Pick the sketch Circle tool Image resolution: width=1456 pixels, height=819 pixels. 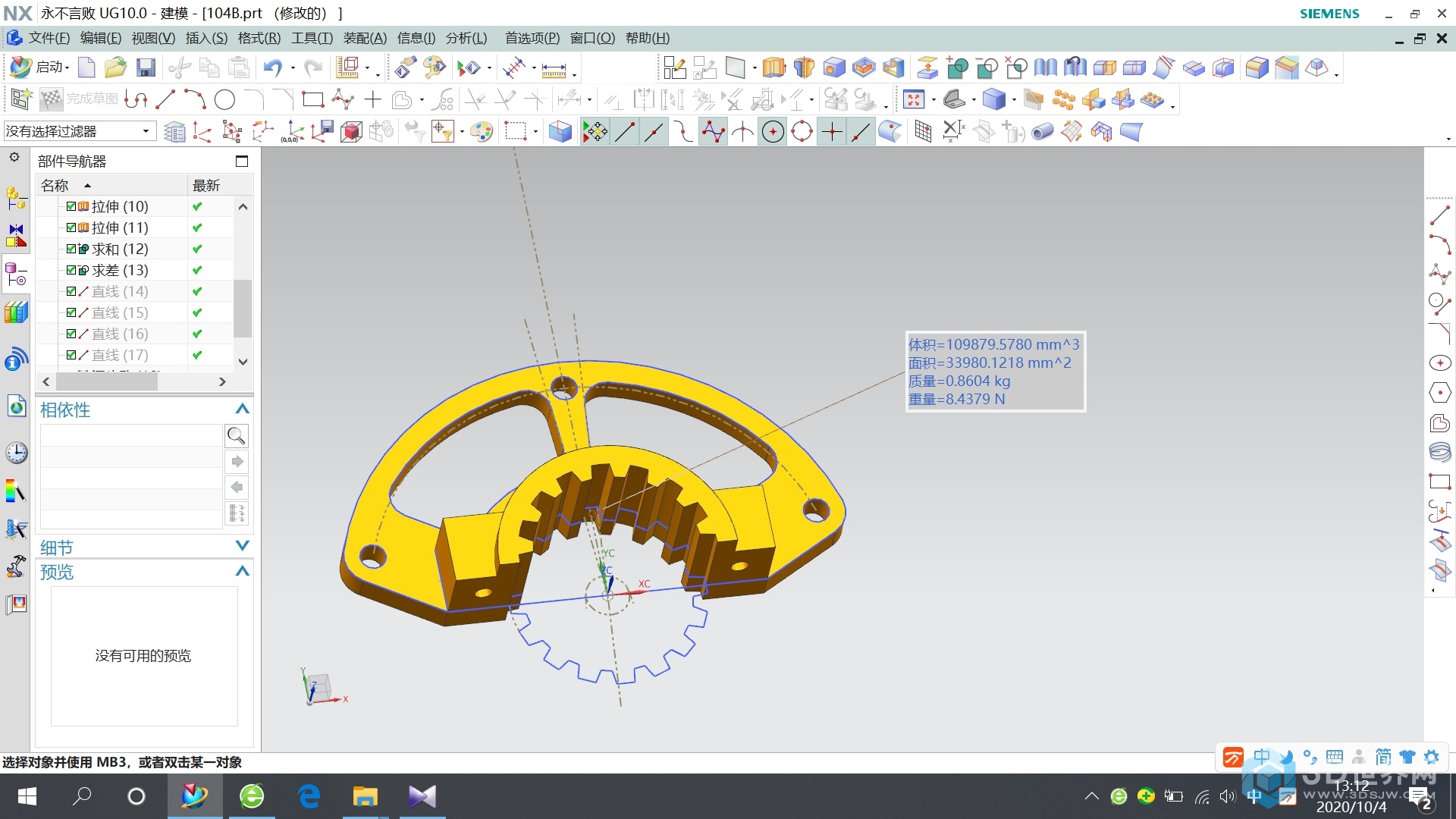(224, 99)
